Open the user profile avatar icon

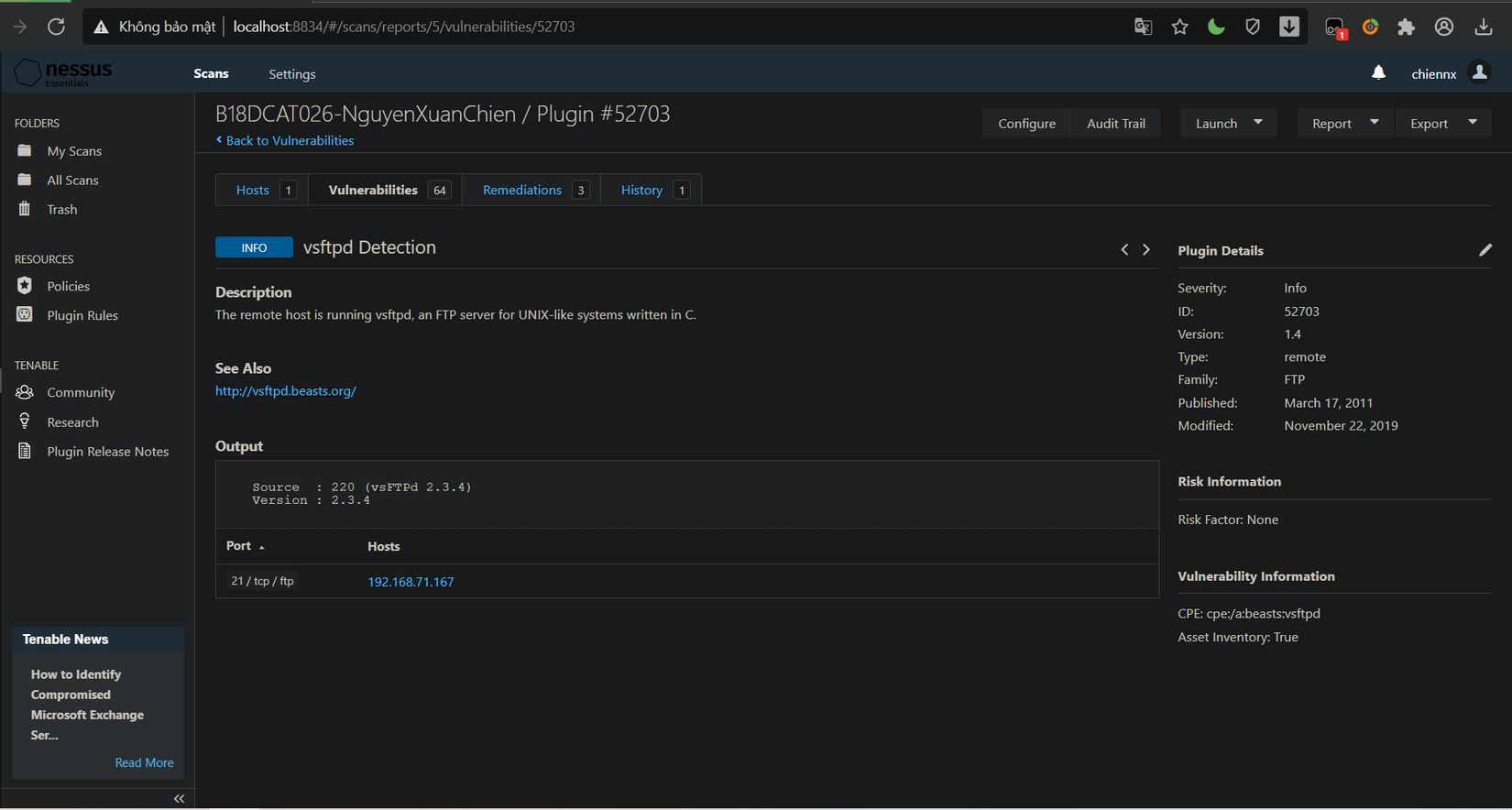pyautogui.click(x=1478, y=72)
